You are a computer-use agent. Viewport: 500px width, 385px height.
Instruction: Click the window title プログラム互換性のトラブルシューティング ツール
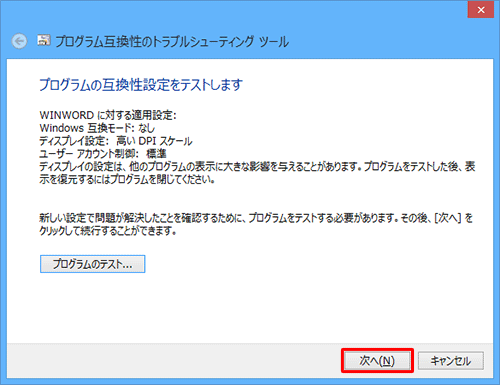click(x=172, y=42)
